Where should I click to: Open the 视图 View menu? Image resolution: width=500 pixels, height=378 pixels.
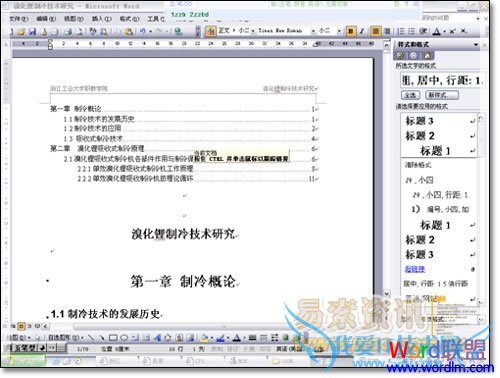coord(74,19)
